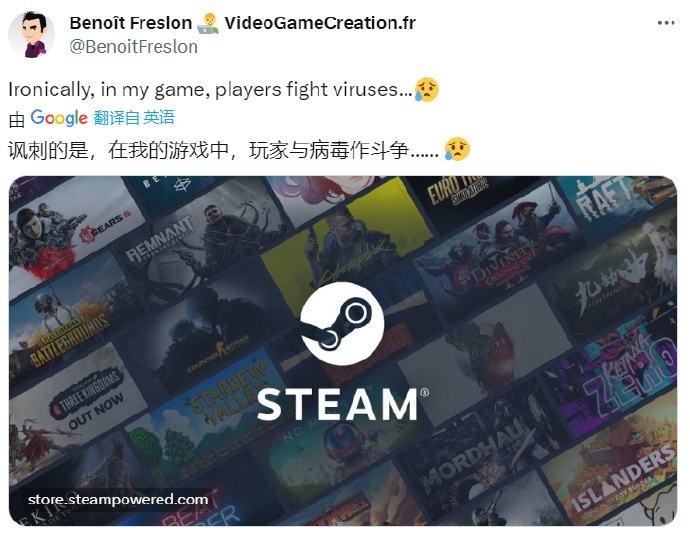Click Benoît Freslon display name
Screen dimensions: 690x539
coord(131,23)
